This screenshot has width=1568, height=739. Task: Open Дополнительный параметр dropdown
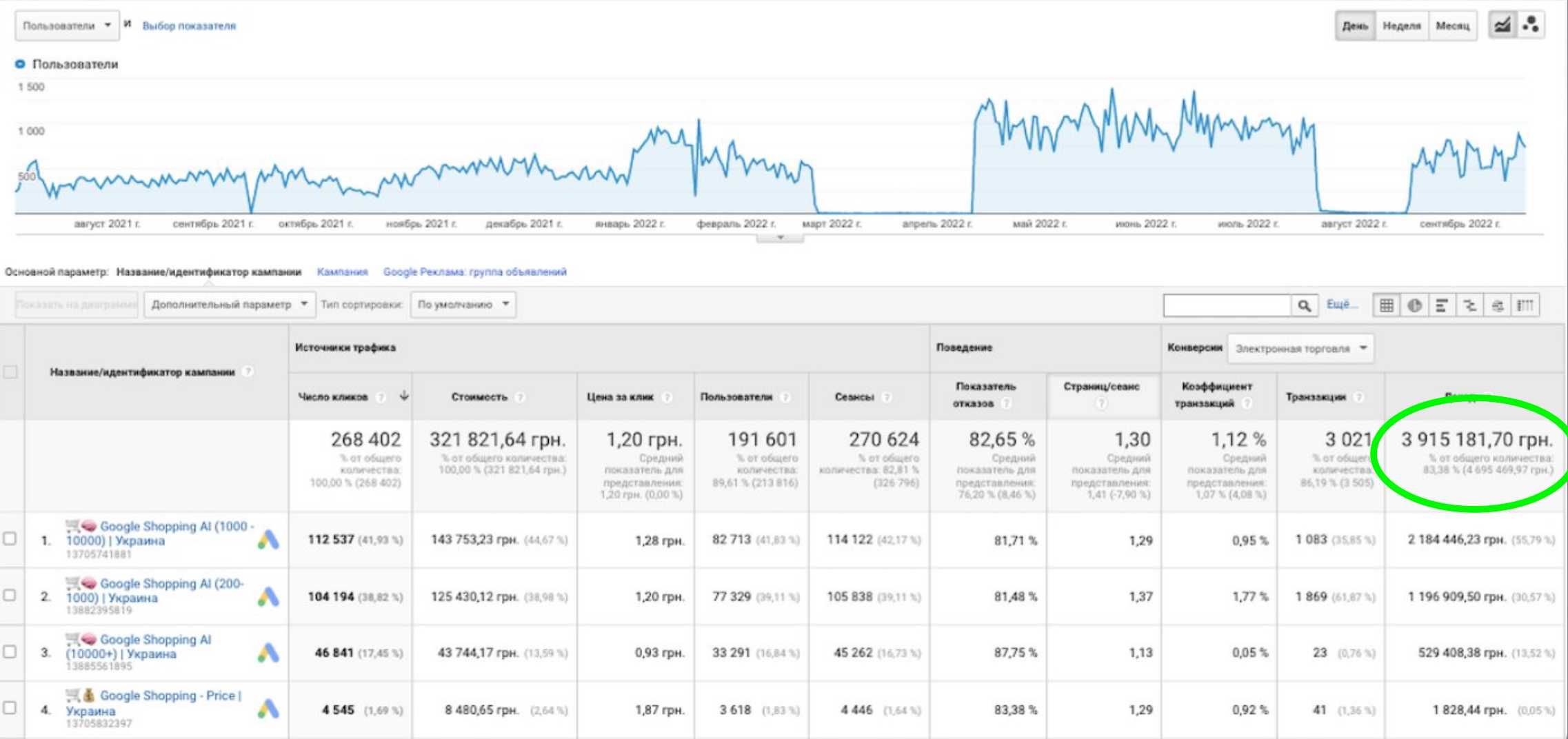230,305
